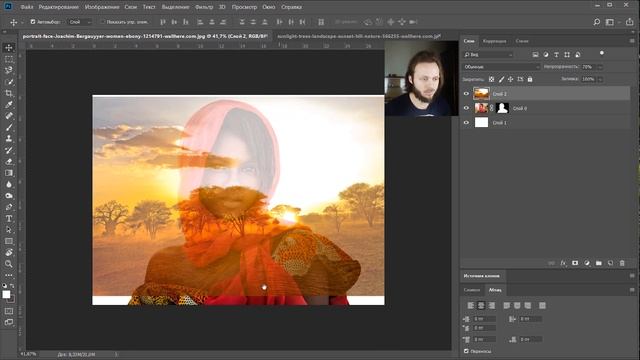Viewport: 640px width, 360px height.
Task: Open the Фильтр menu
Action: (204, 7)
